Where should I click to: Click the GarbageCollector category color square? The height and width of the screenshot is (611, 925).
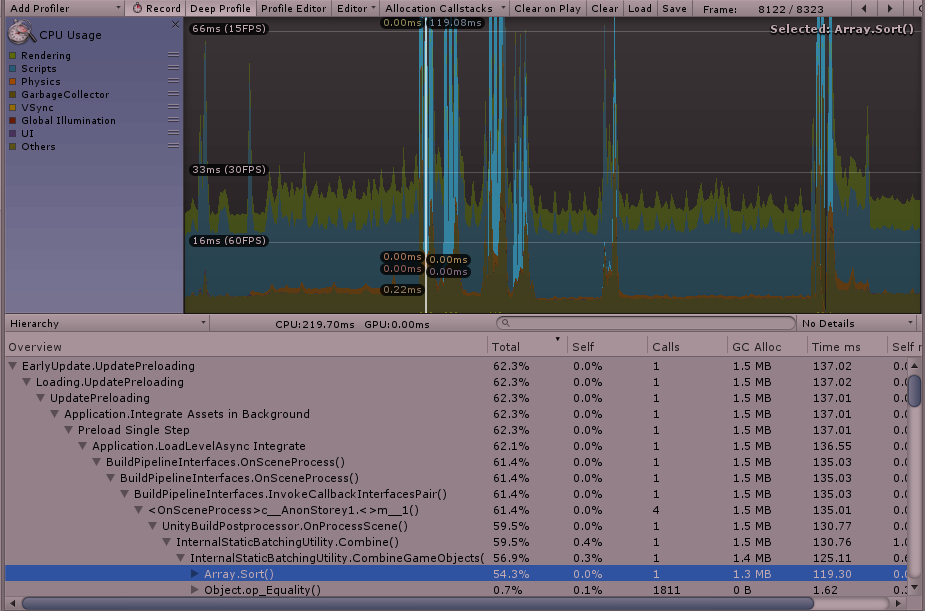pos(14,94)
